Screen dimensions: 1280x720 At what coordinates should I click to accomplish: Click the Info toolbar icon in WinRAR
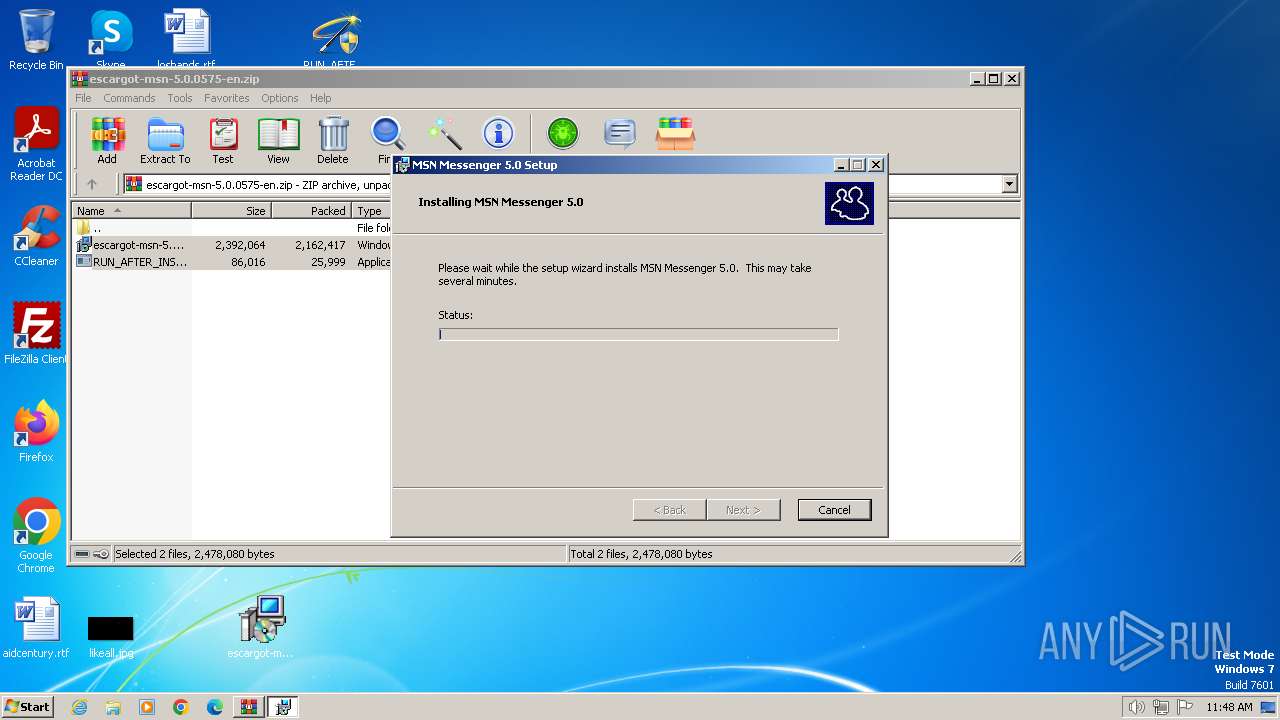point(498,133)
